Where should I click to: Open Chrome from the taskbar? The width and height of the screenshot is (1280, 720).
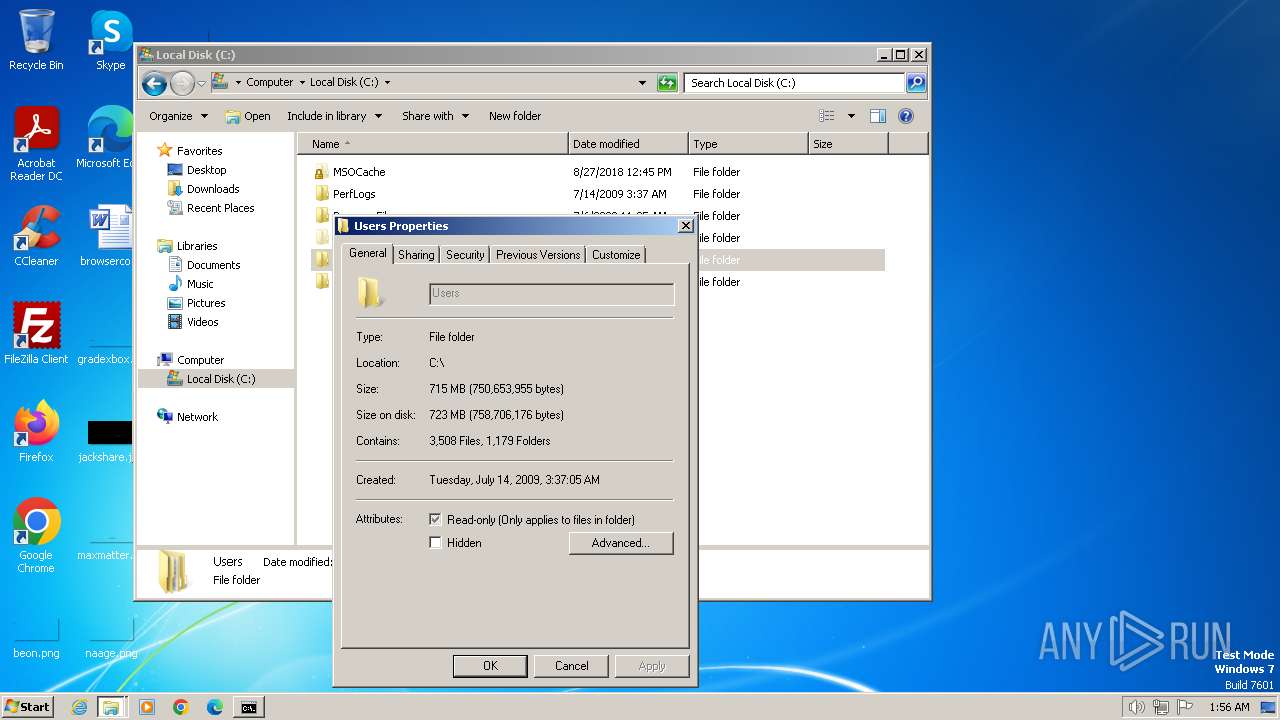(x=181, y=707)
